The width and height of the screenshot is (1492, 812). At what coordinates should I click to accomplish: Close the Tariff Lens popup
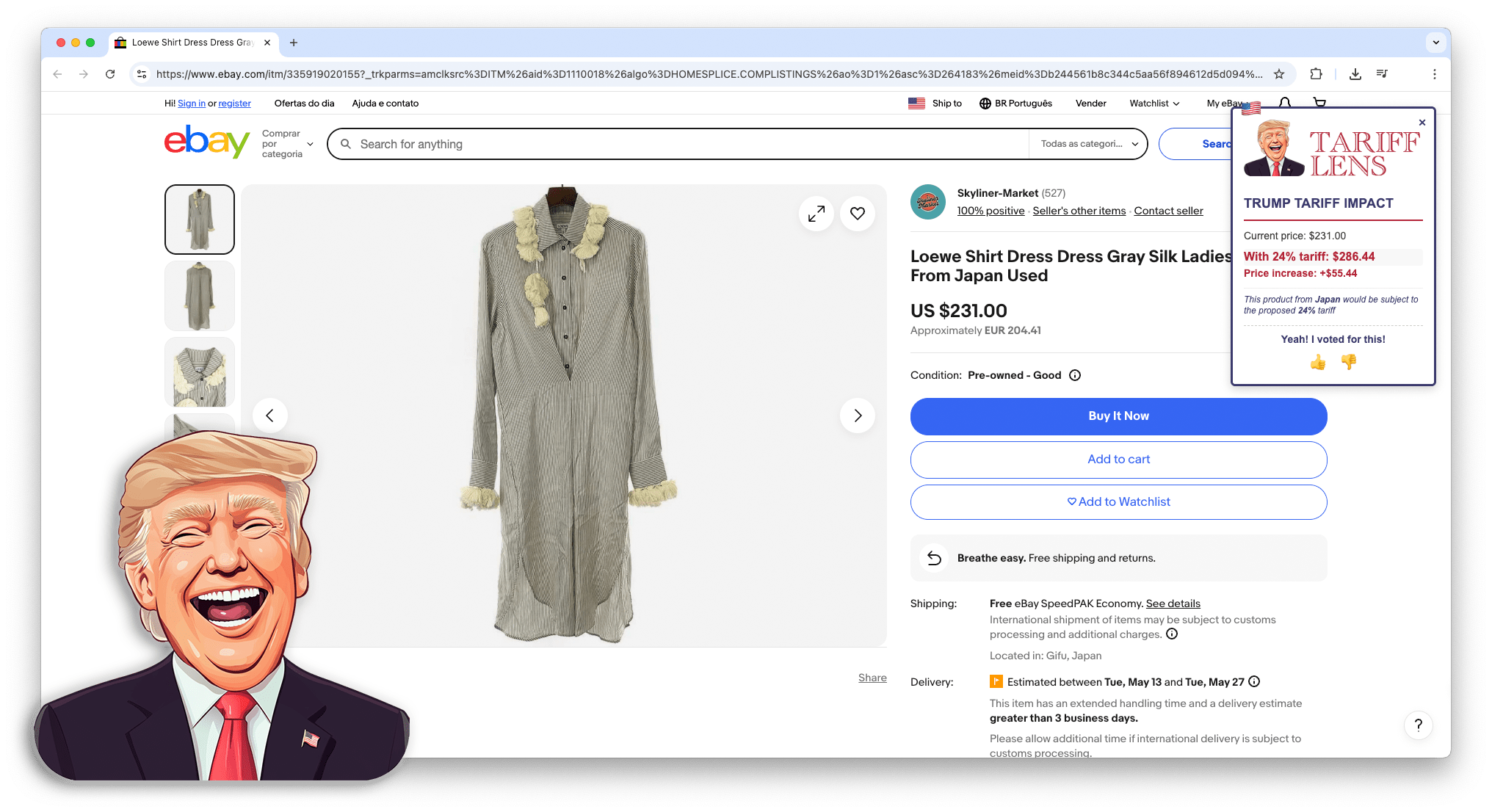(x=1422, y=123)
